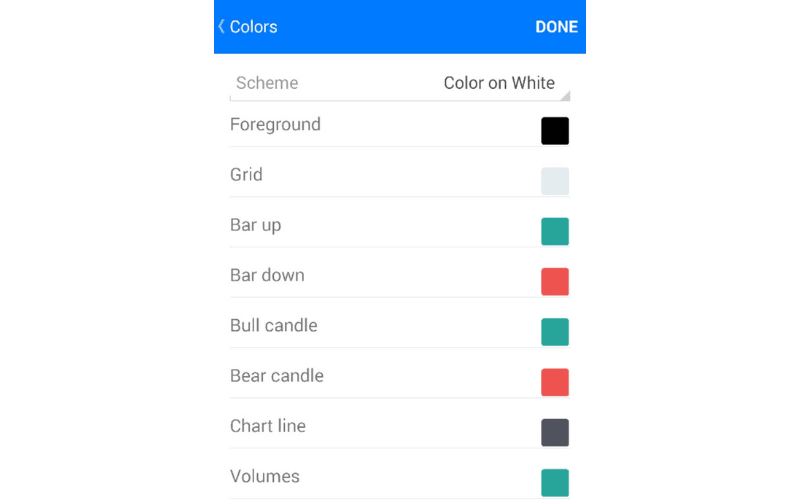This screenshot has height=500, width=800.
Task: Change the red Bar down color swatch
Action: click(555, 282)
